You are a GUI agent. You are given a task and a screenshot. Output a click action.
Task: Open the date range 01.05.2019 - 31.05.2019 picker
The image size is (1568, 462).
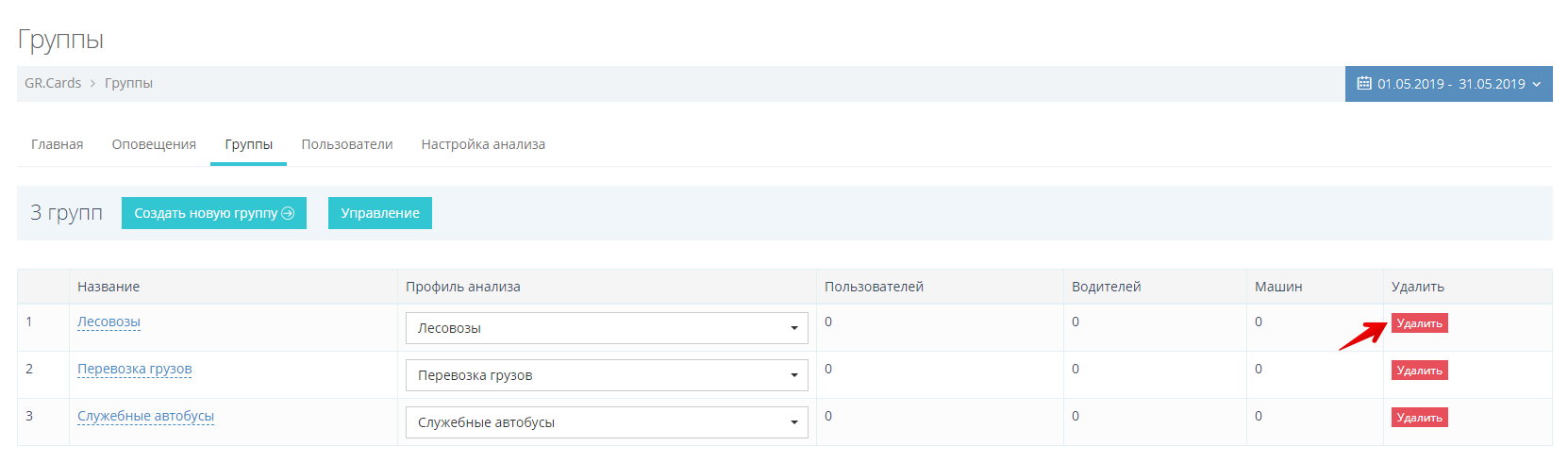[x=1450, y=84]
